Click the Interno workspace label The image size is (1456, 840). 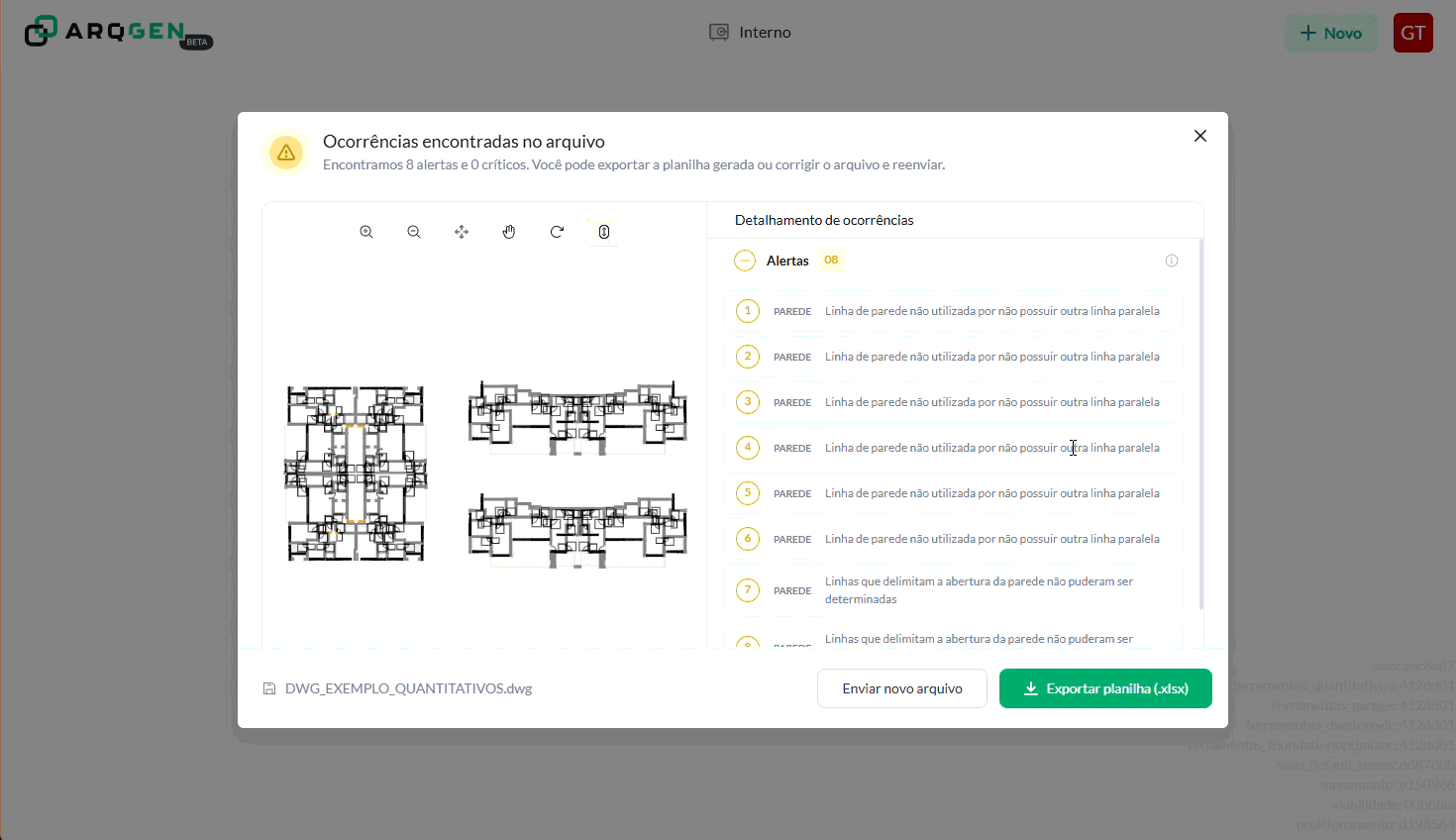pyautogui.click(x=765, y=33)
